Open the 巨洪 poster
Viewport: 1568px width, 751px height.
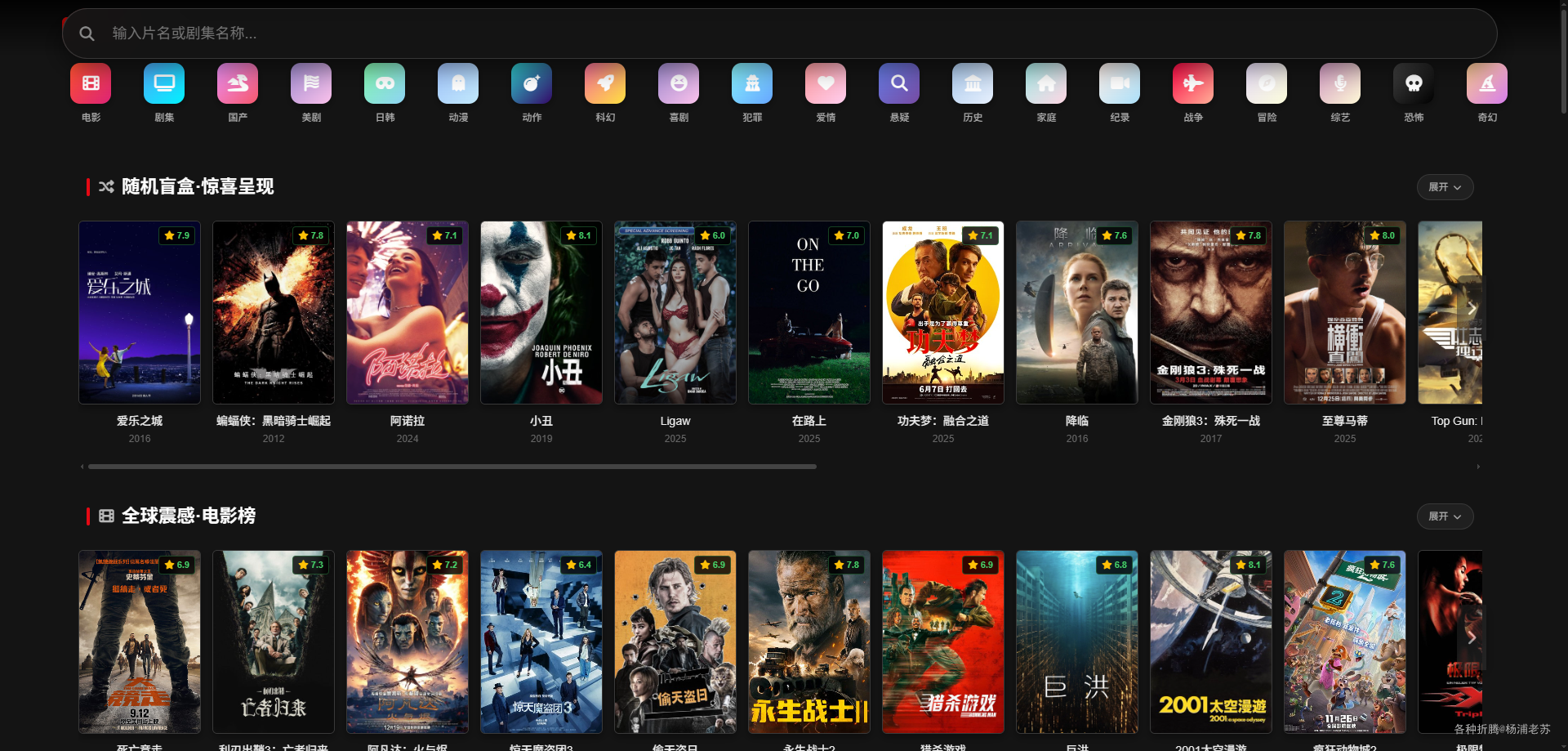coord(1077,641)
